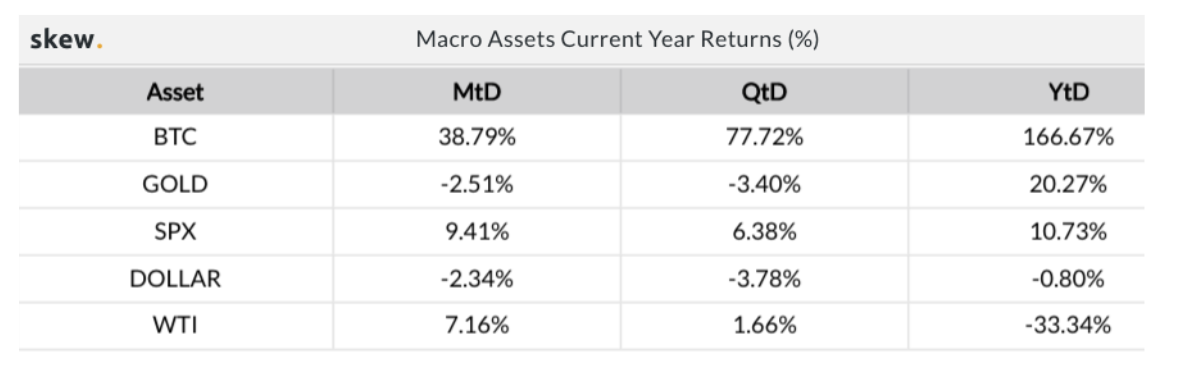Viewport: 1180px width, 373px height.
Task: Click the BTC asset row label
Action: coord(175,138)
